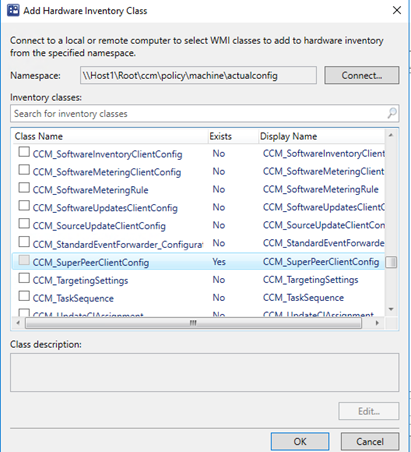This screenshot has height=452, width=411.
Task: Enable CCM_SourceUpdateClientConfig class checkbox
Action: click(x=24, y=224)
